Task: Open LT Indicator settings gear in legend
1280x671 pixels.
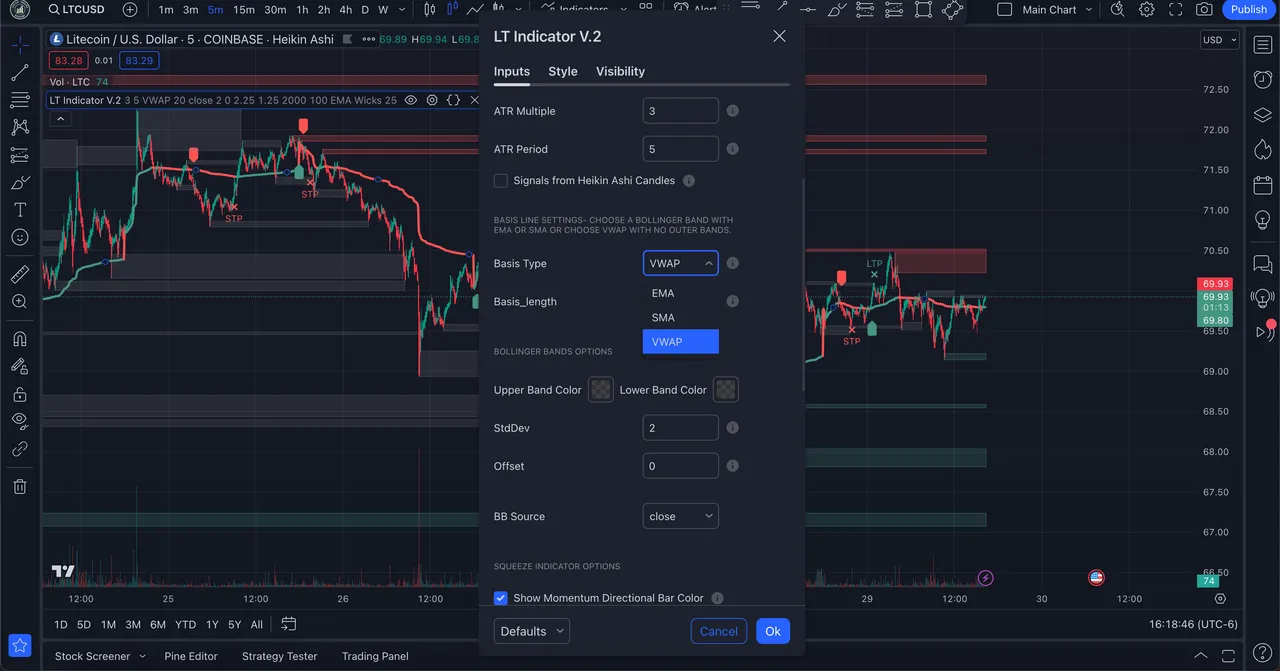Action: pyautogui.click(x=432, y=100)
